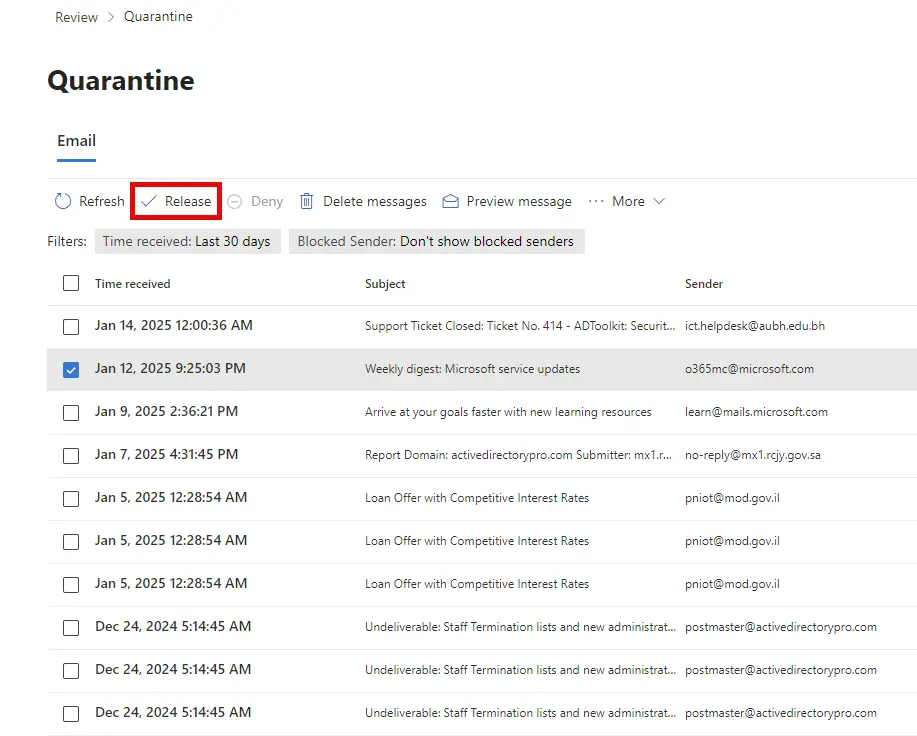Viewport: 917px width, 736px height.
Task: Click the More ellipsis icon
Action: (596, 201)
